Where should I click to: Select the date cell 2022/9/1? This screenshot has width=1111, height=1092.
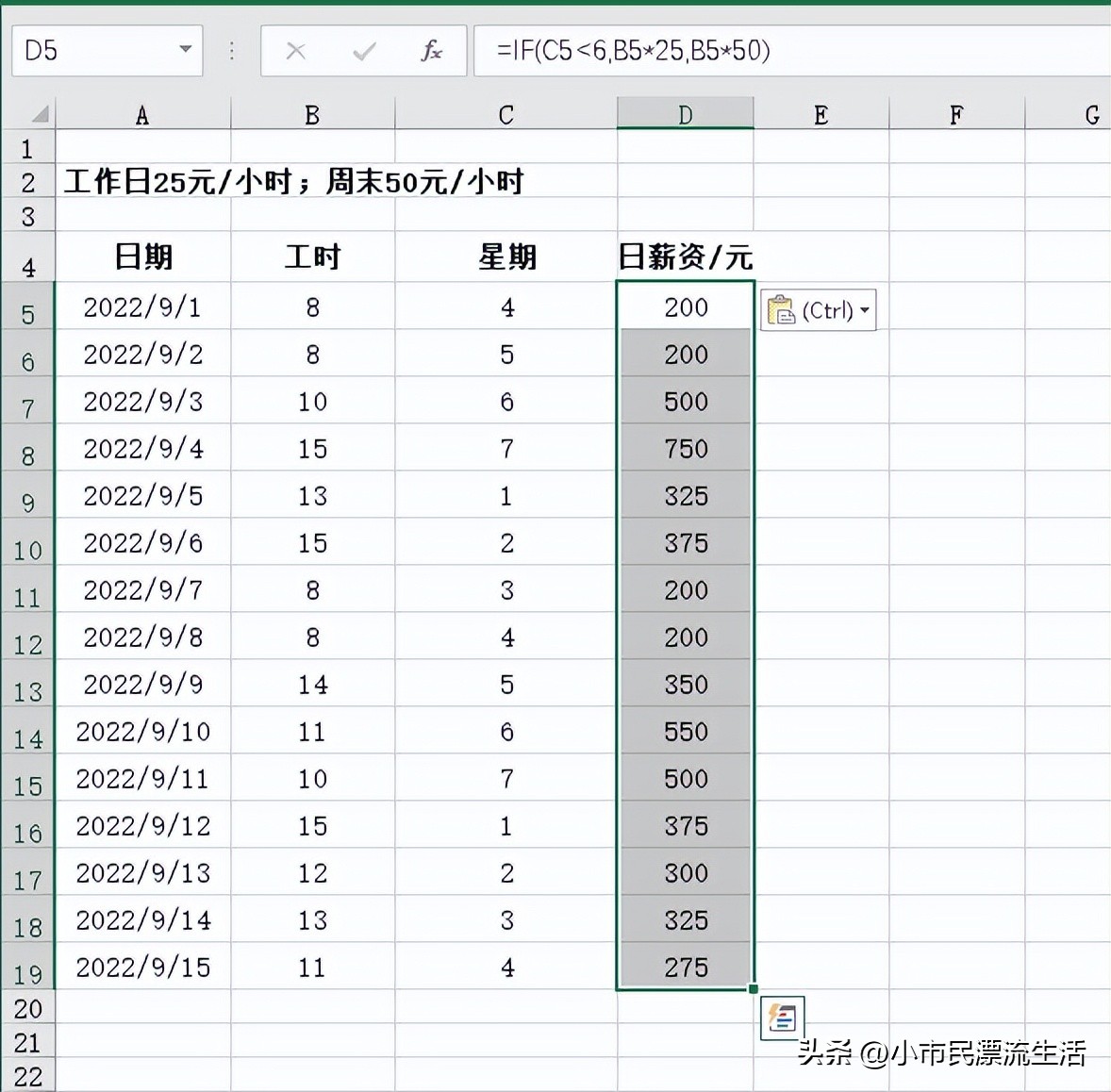click(x=143, y=306)
